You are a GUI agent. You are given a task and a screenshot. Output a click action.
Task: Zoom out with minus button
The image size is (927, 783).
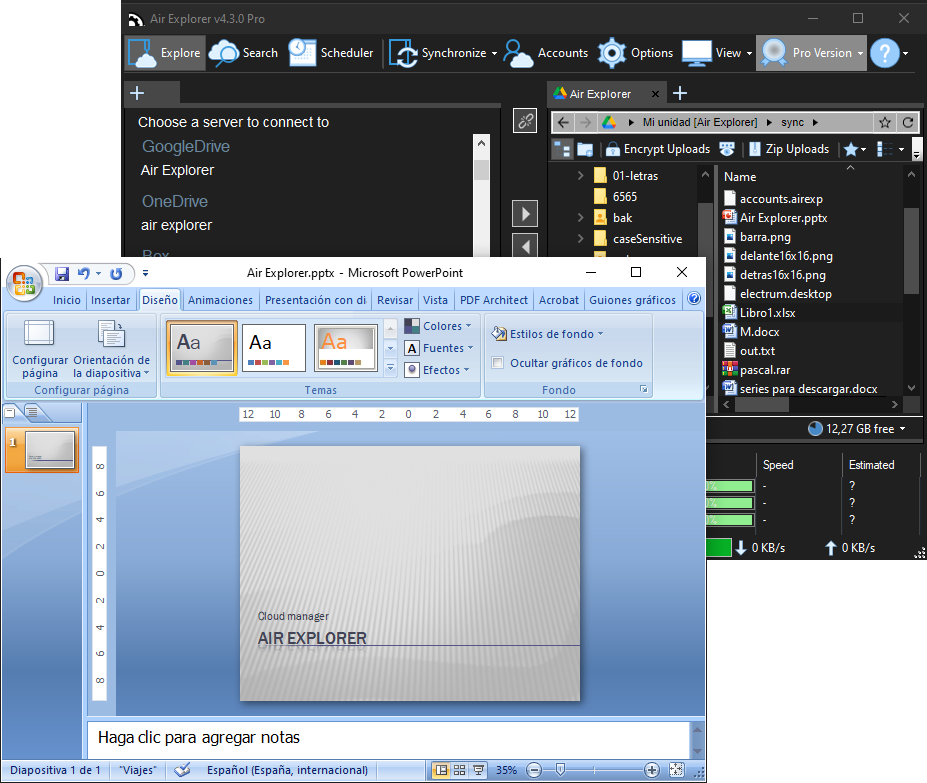pyautogui.click(x=534, y=770)
